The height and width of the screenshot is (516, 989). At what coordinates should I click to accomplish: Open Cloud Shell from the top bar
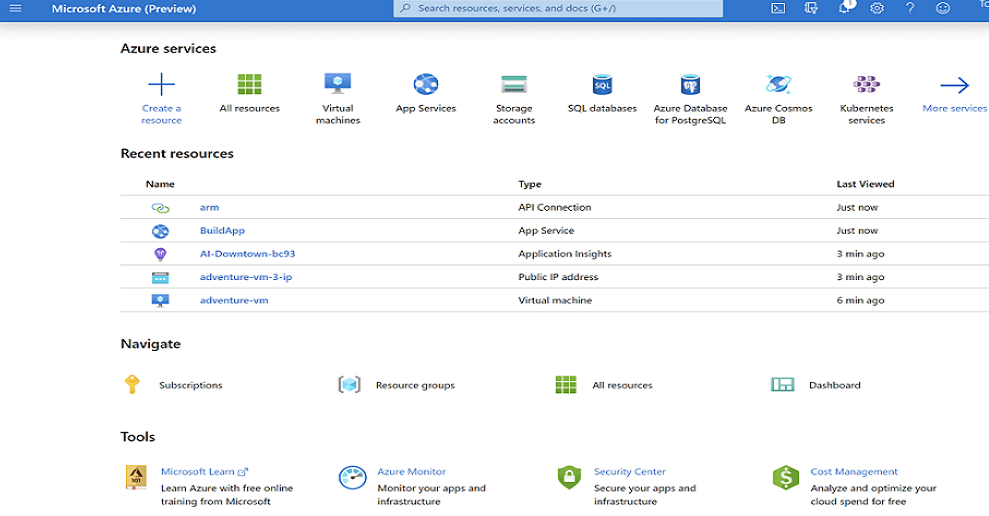coord(778,8)
